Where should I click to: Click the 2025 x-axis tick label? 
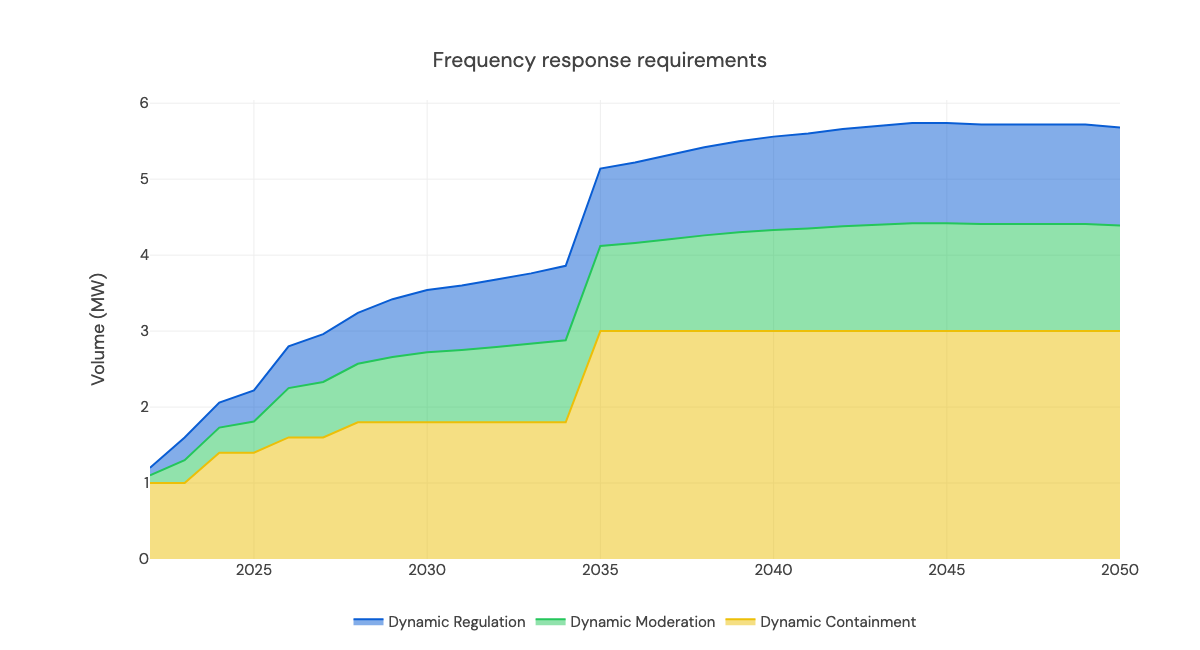(253, 570)
